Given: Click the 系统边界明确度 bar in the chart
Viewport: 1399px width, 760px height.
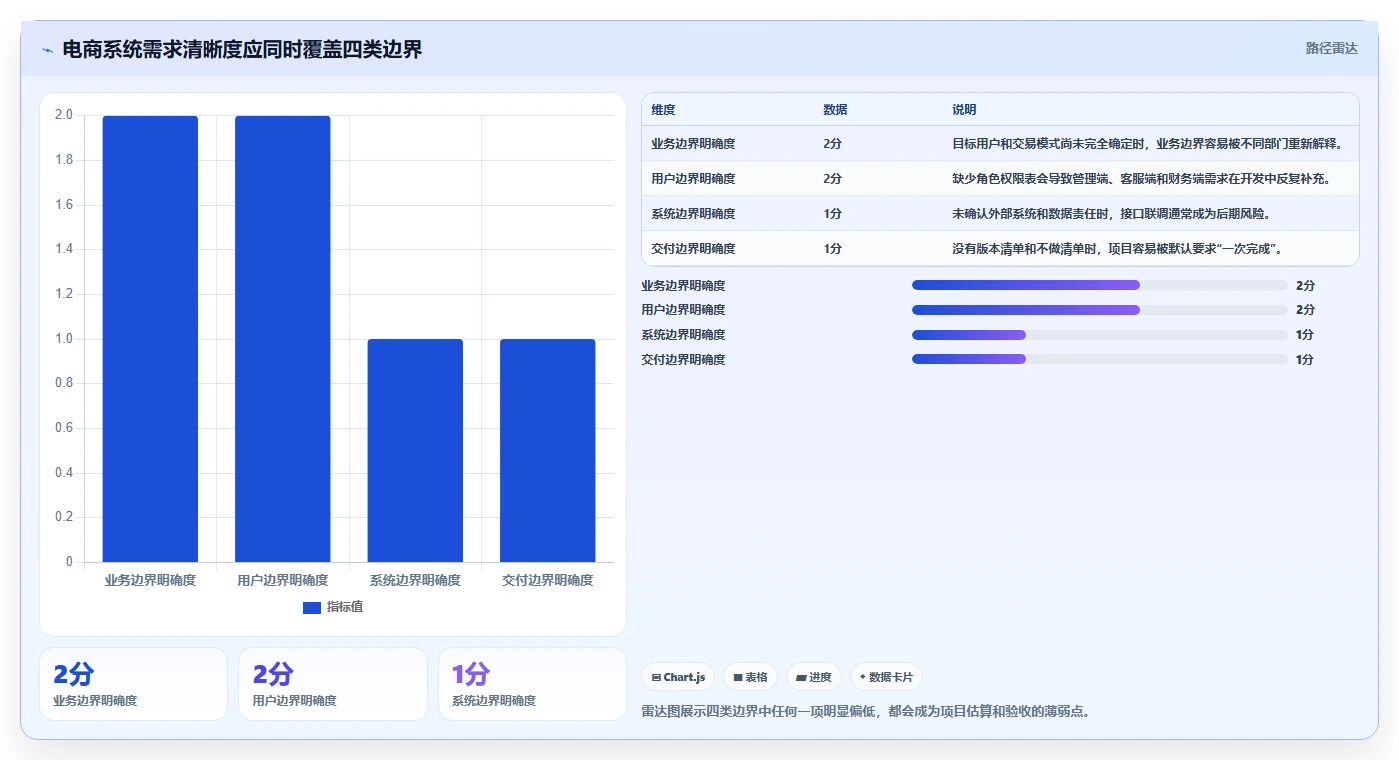Looking at the screenshot, I should (415, 451).
